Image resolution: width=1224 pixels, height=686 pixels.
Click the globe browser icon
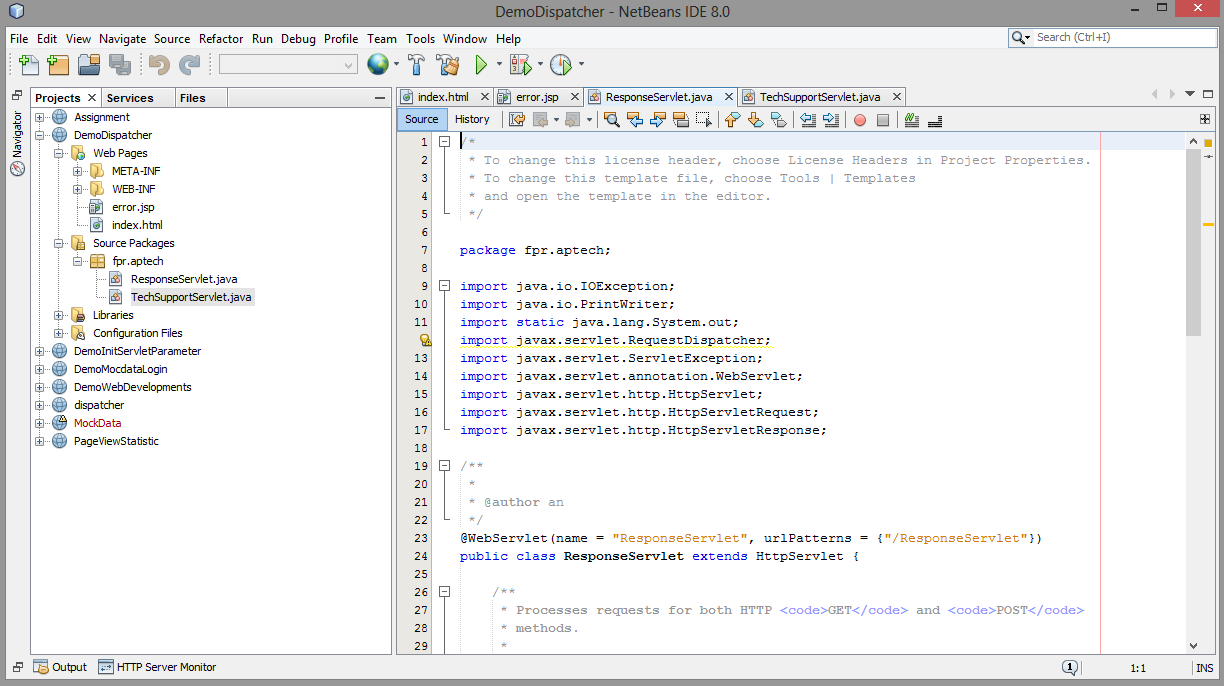point(378,65)
